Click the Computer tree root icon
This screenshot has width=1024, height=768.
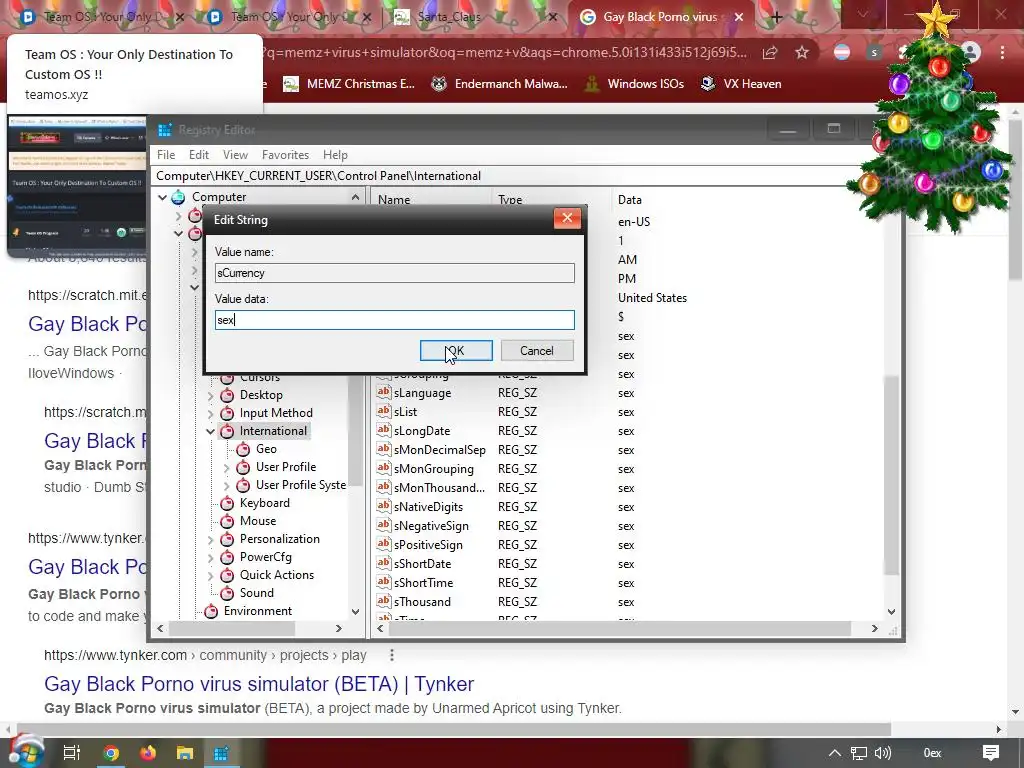point(178,197)
